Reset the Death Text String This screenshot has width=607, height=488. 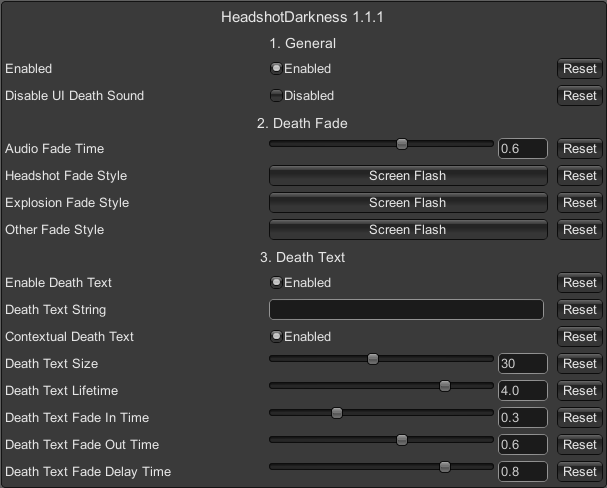point(579,310)
